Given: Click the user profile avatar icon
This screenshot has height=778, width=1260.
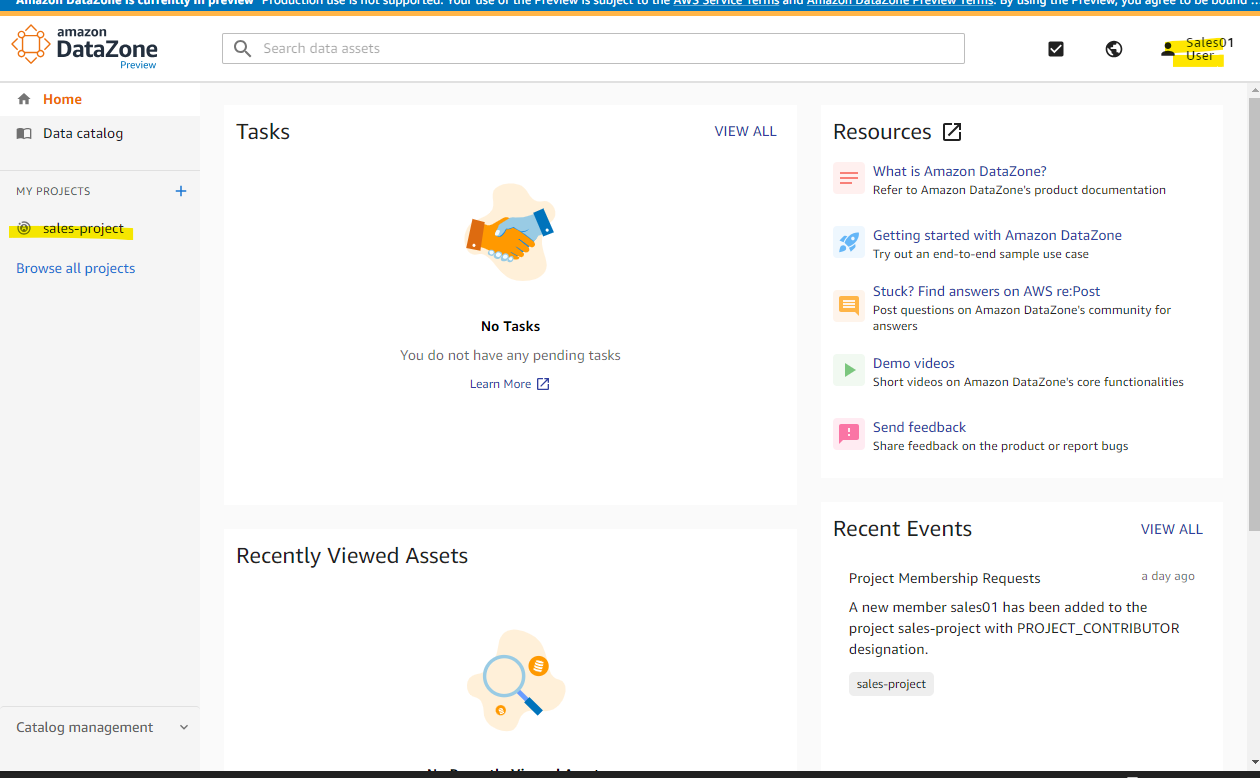Looking at the screenshot, I should [1168, 49].
